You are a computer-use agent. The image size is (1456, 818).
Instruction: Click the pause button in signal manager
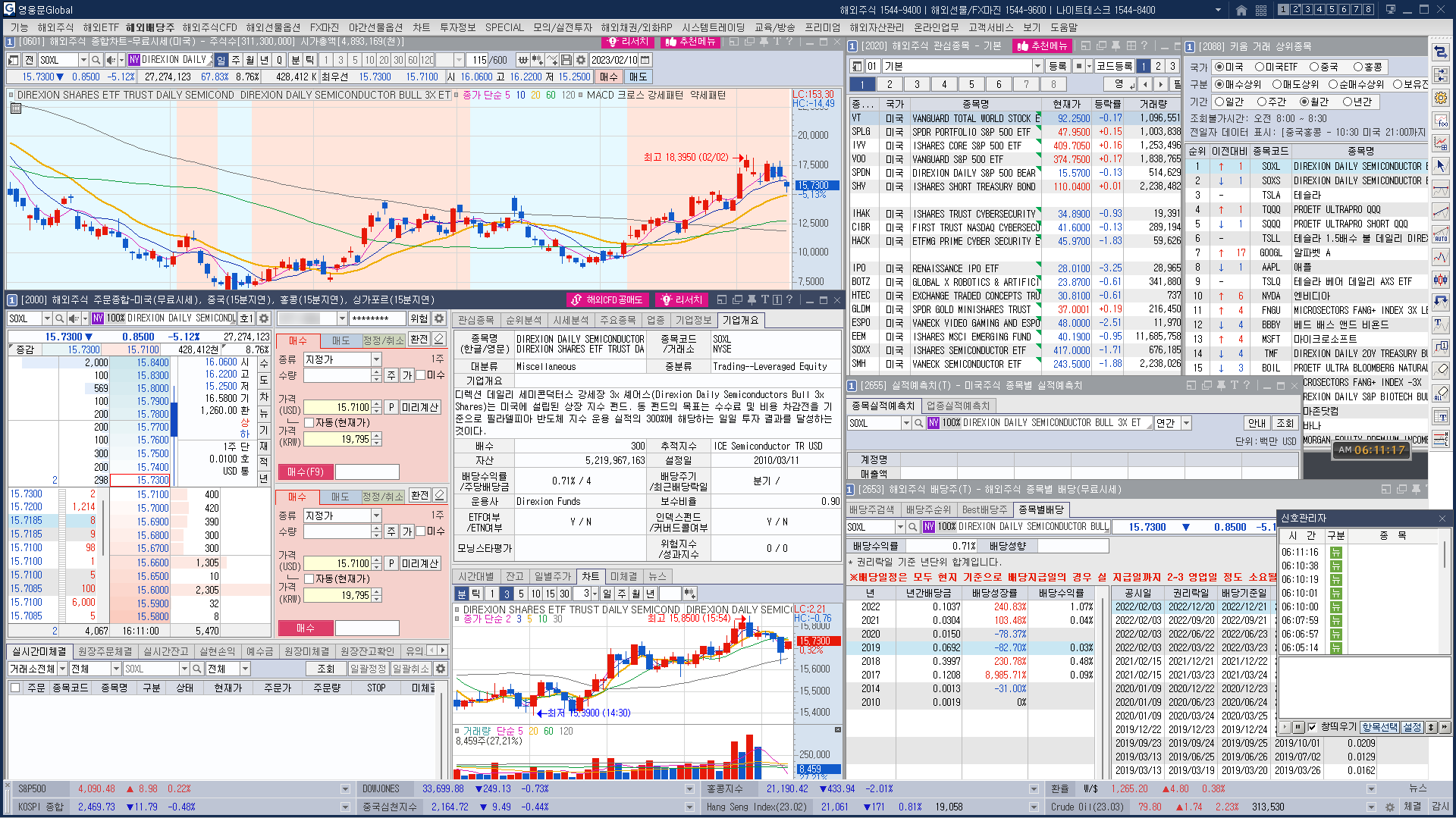click(x=1298, y=727)
